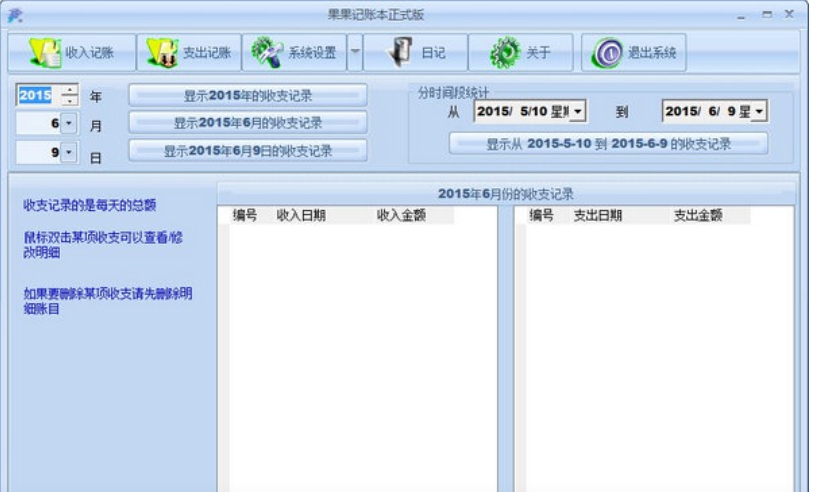Screen dimensions: 816x492
Task: Click the hint about 鼠标双击某项收支
Action: tap(103, 245)
